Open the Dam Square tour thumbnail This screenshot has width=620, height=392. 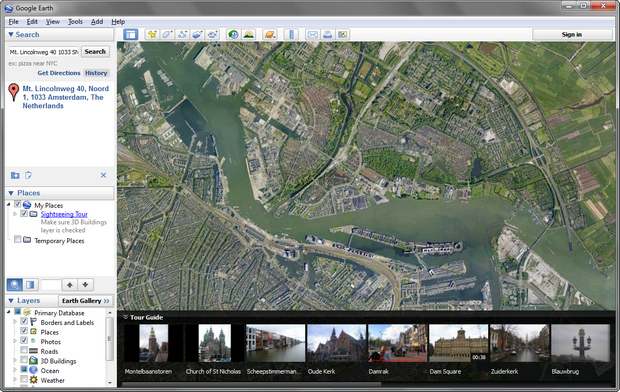click(458, 343)
